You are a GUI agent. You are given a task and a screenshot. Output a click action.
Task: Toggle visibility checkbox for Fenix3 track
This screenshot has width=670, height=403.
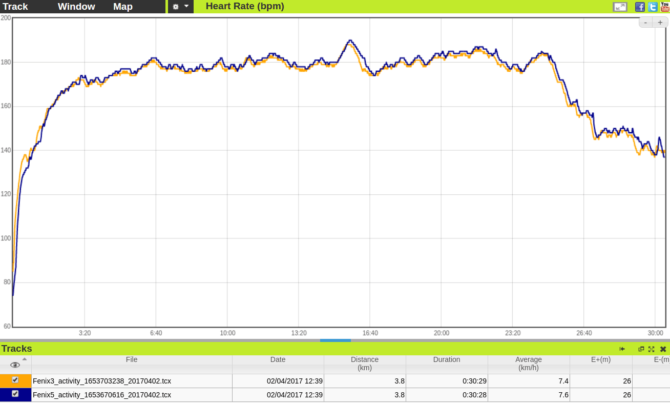point(15,380)
